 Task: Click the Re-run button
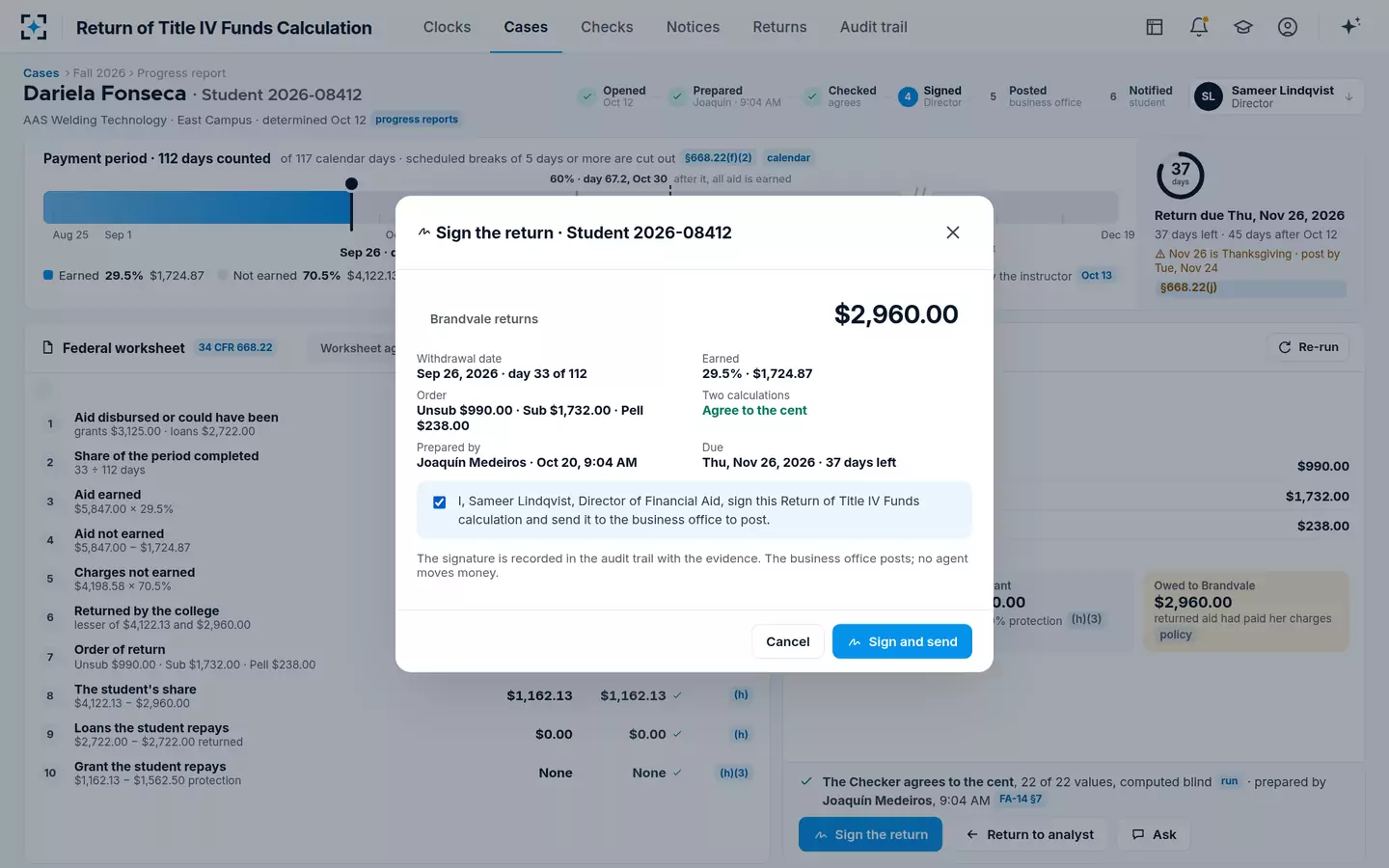tap(1308, 347)
